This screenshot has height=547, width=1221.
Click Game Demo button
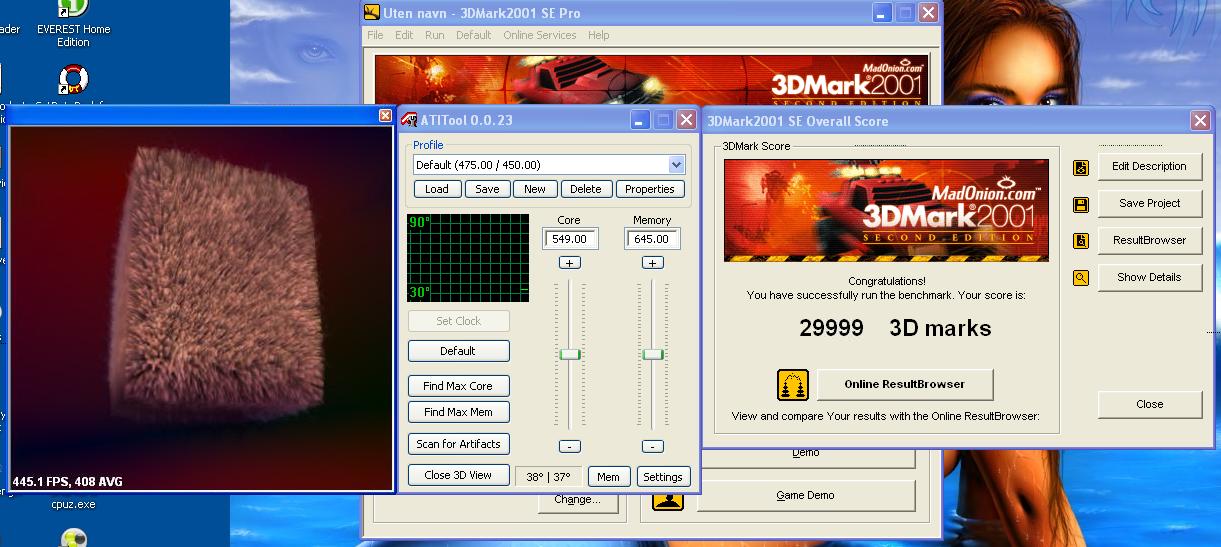click(806, 497)
